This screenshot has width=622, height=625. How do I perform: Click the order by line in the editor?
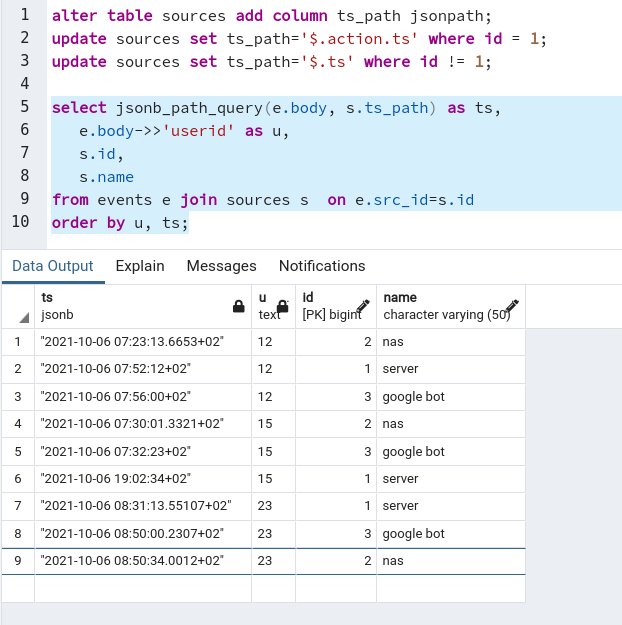pyautogui.click(x=120, y=222)
